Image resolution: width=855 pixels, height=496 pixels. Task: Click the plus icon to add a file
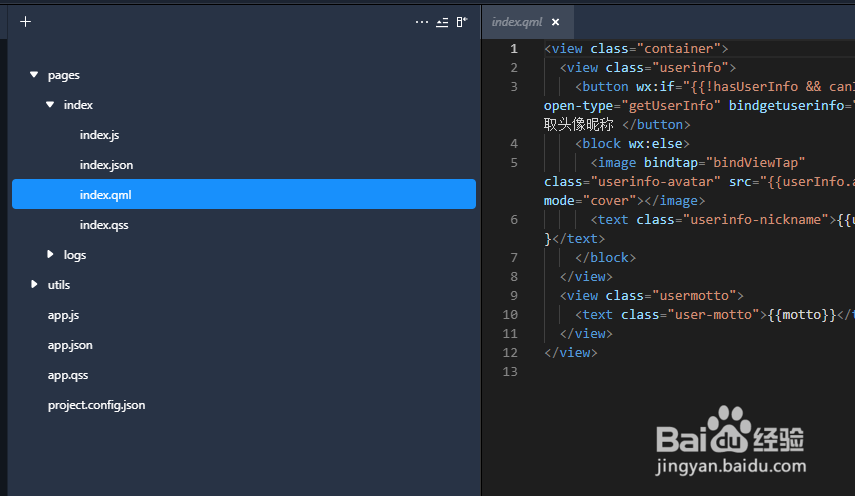click(26, 22)
